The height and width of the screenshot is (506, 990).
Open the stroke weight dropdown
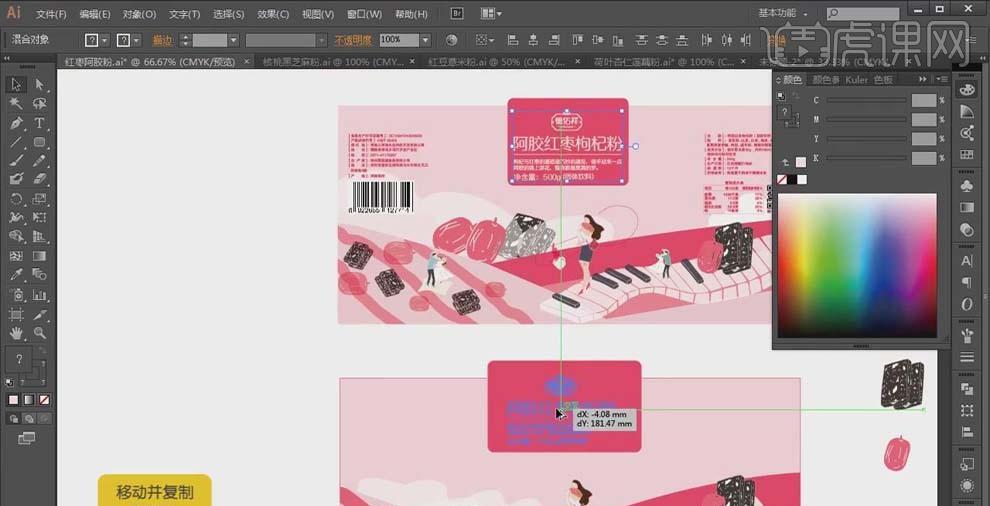(234, 40)
